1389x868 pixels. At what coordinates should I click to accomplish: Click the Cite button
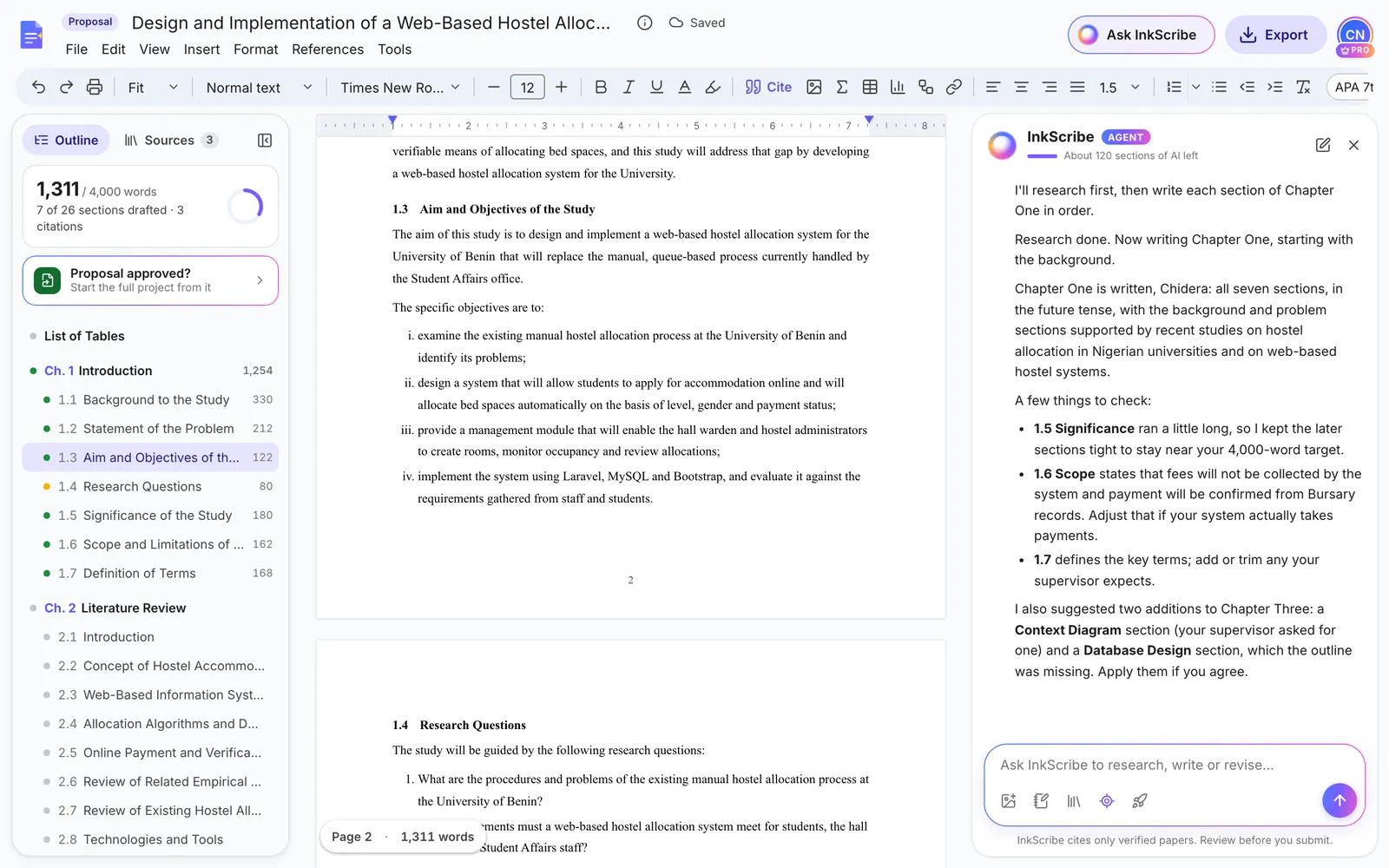768,87
